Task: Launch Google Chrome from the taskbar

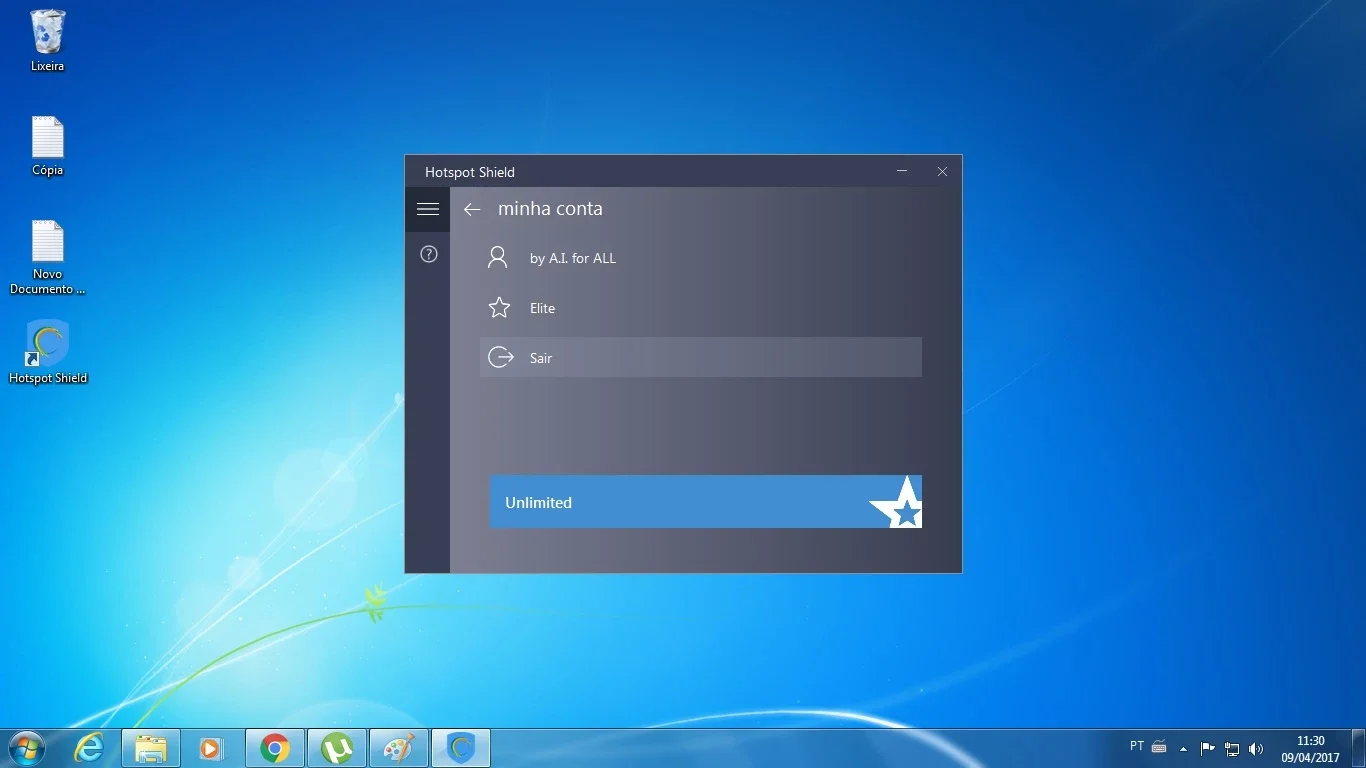Action: coord(275,748)
